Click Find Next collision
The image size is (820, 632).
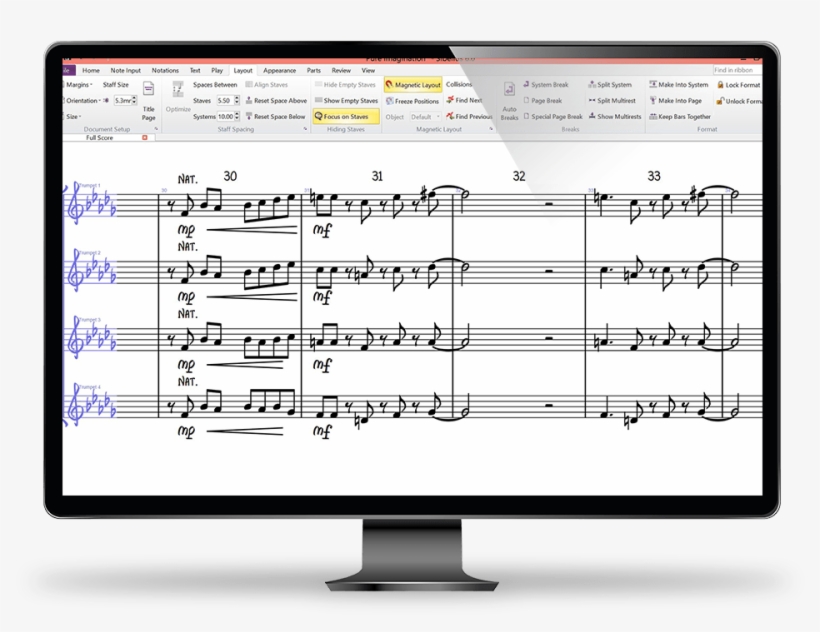point(464,100)
